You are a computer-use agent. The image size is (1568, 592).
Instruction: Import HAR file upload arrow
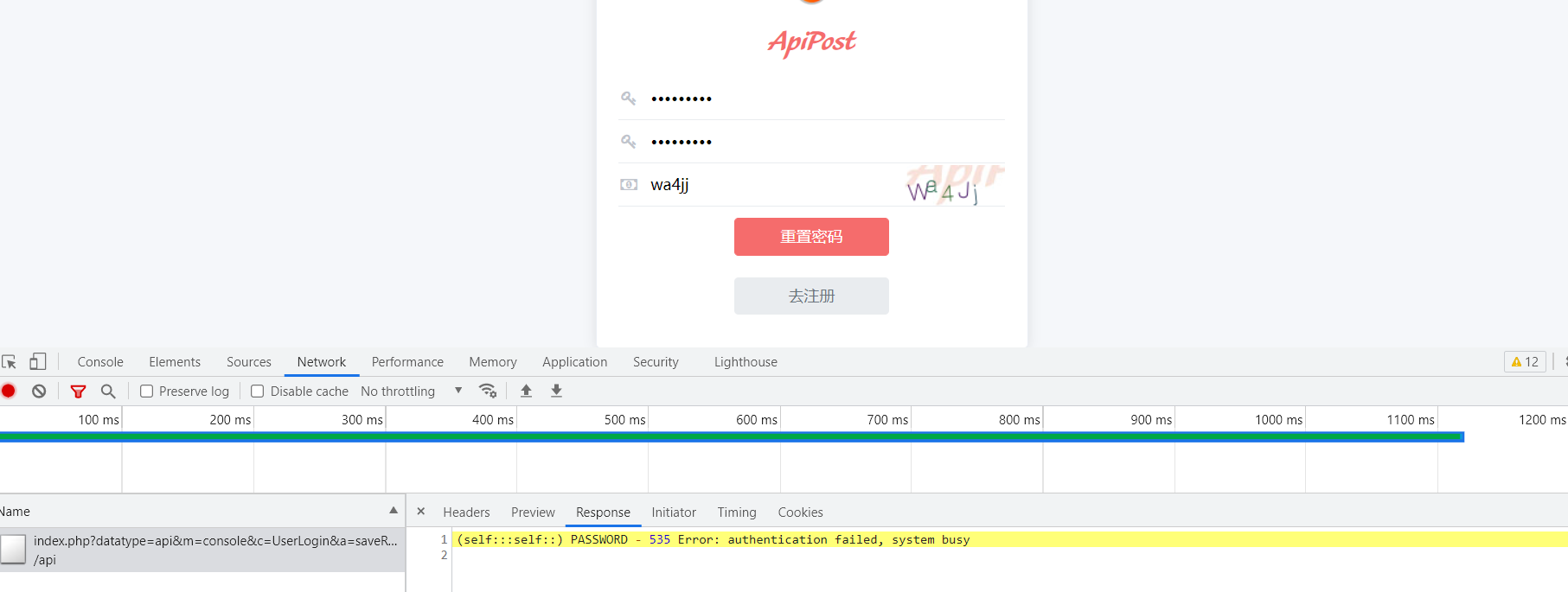click(x=526, y=391)
